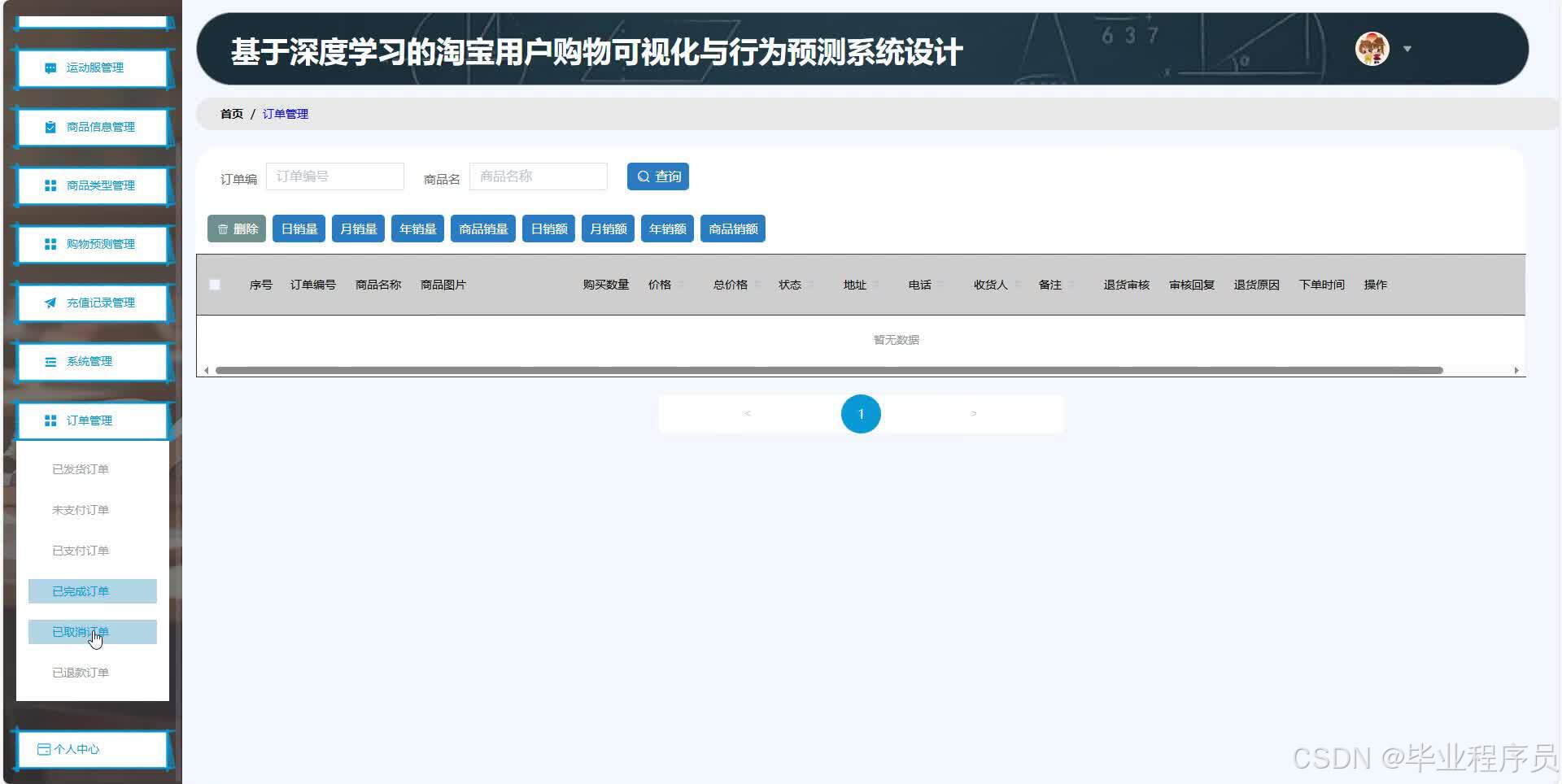Select page 1 in pagination
Screen dimensions: 1562x784
861,414
